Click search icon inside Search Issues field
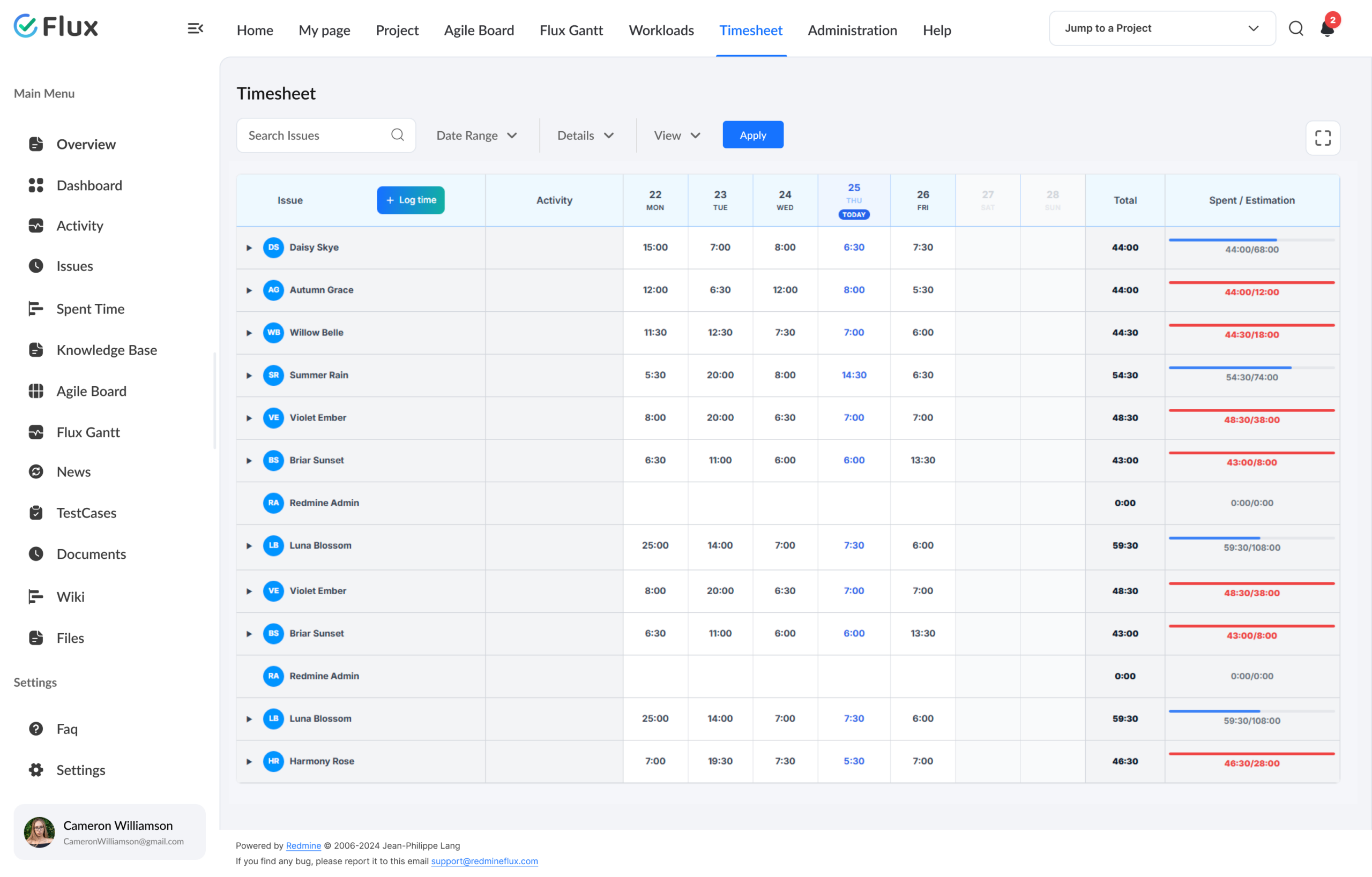Viewport: 1372px width, 877px height. [397, 135]
